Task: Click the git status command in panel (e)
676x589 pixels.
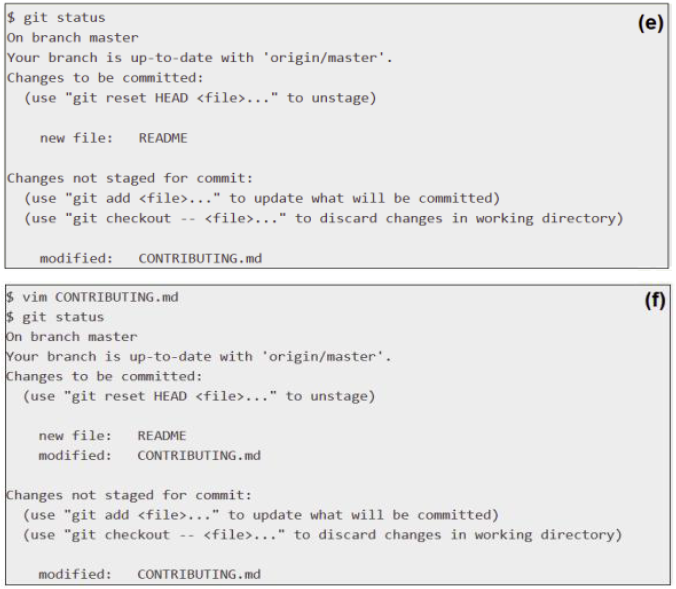Action: 56,18
